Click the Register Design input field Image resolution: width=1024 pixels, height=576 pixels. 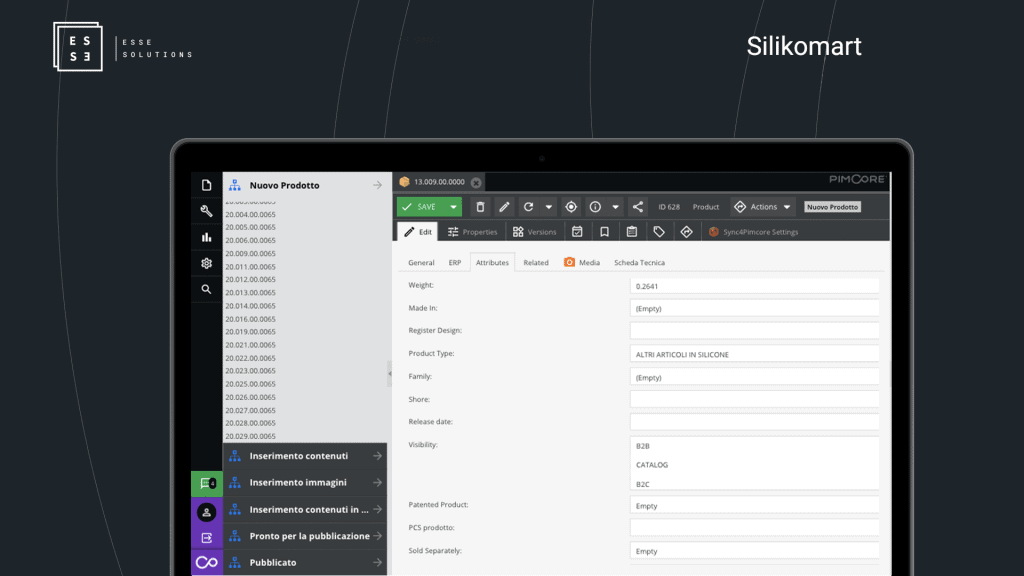coord(754,330)
